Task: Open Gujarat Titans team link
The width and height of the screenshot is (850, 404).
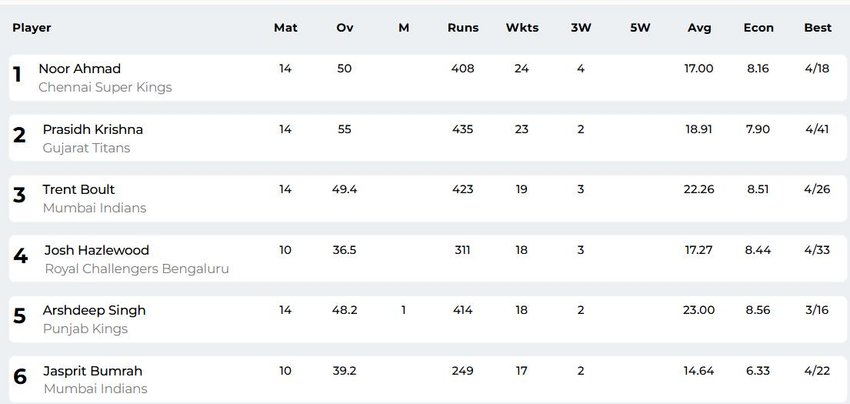Action: point(86,148)
